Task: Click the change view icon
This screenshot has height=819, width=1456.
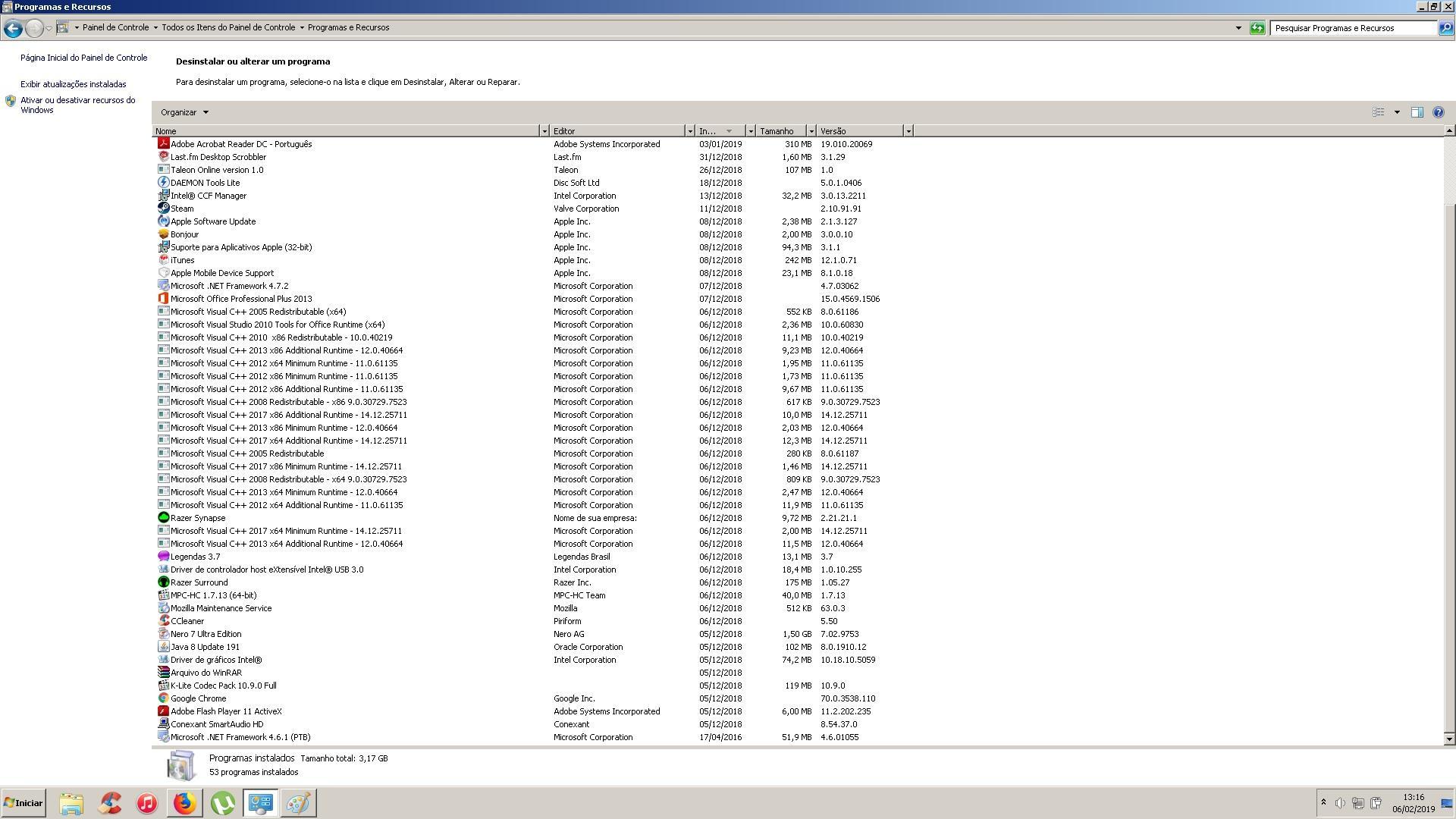Action: pyautogui.click(x=1379, y=112)
